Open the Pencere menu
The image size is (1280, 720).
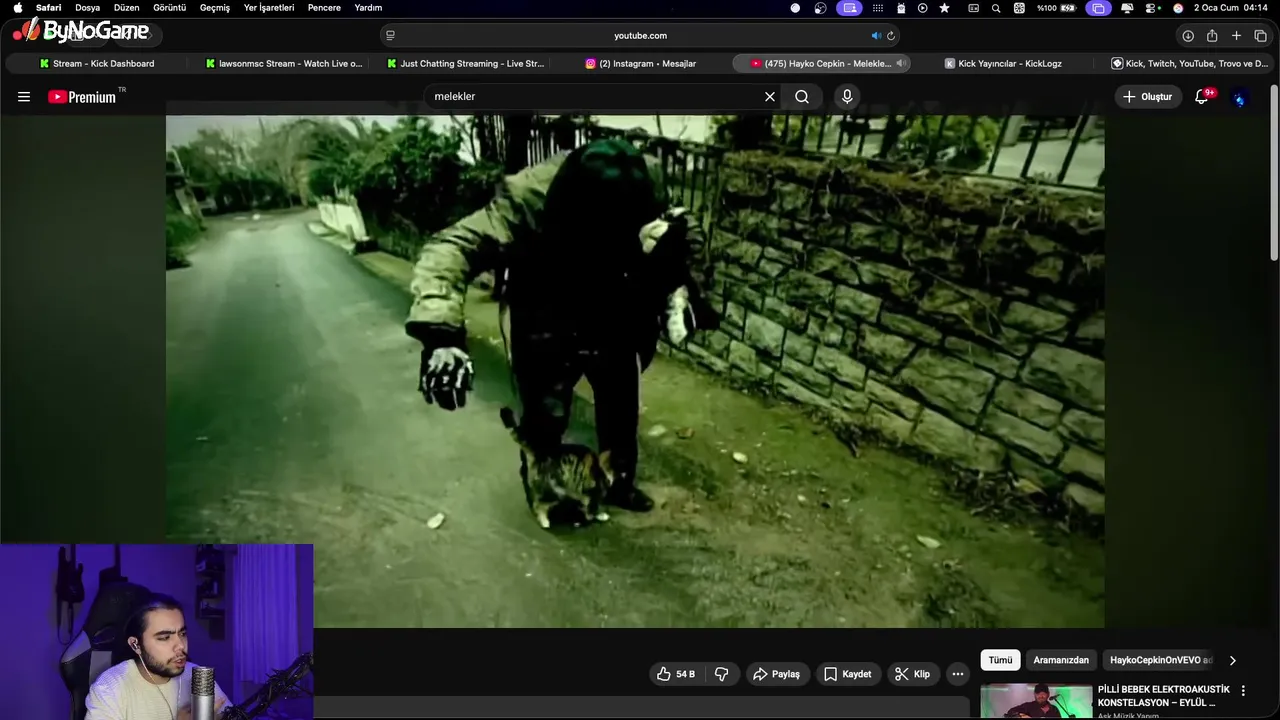click(324, 7)
